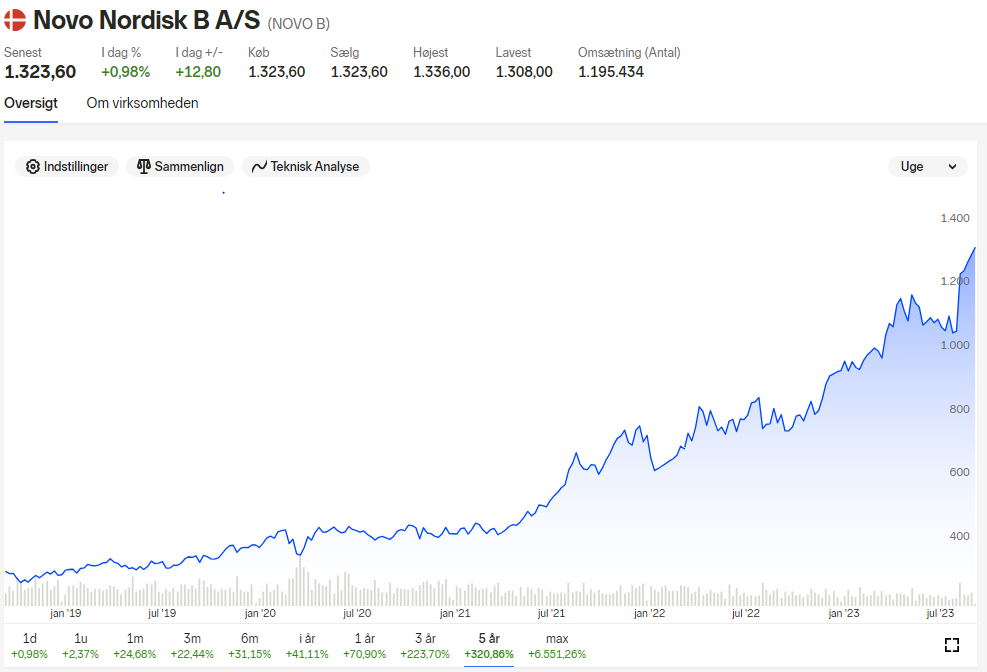Select the 1d time range

[30, 646]
